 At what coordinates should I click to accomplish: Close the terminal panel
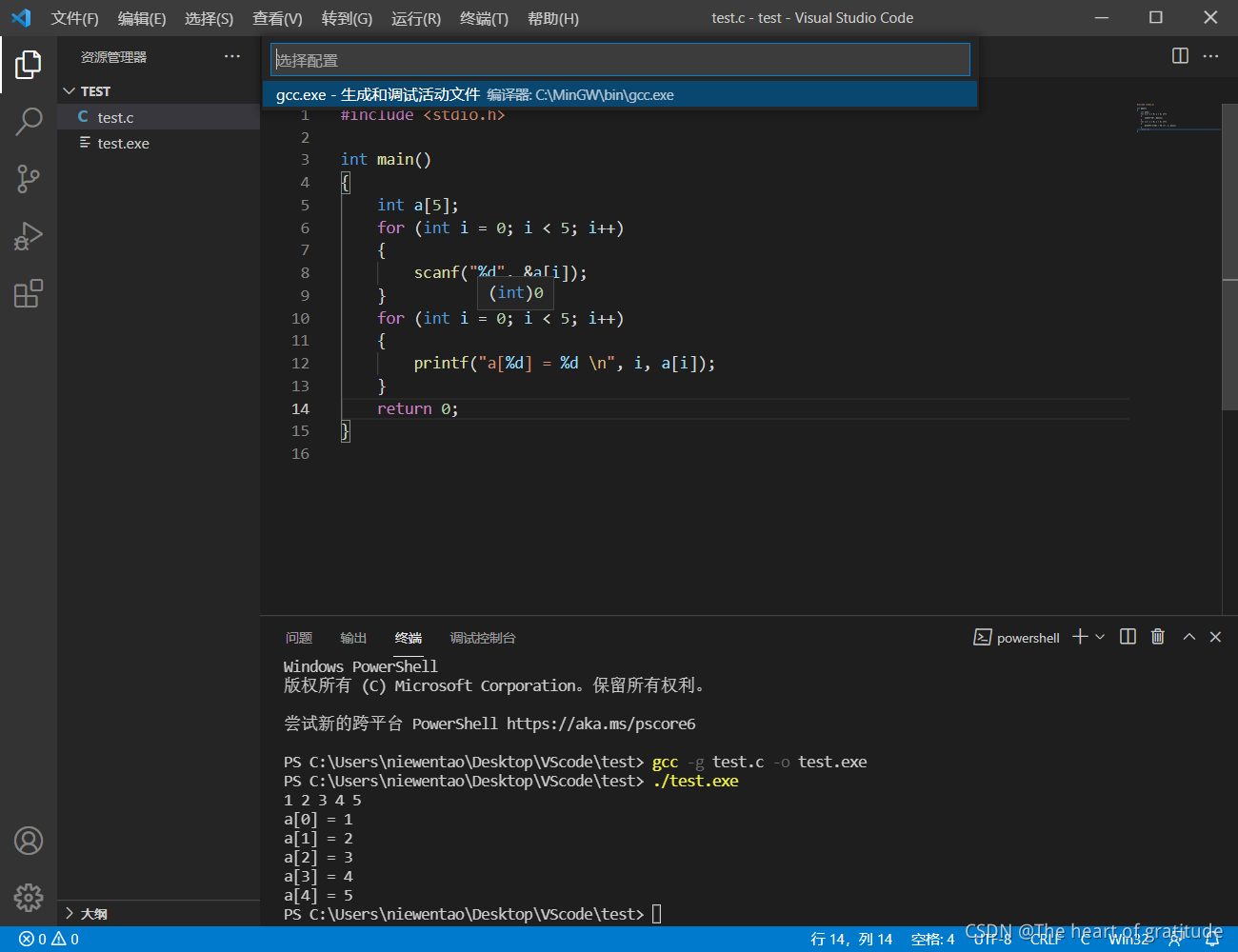pos(1215,637)
